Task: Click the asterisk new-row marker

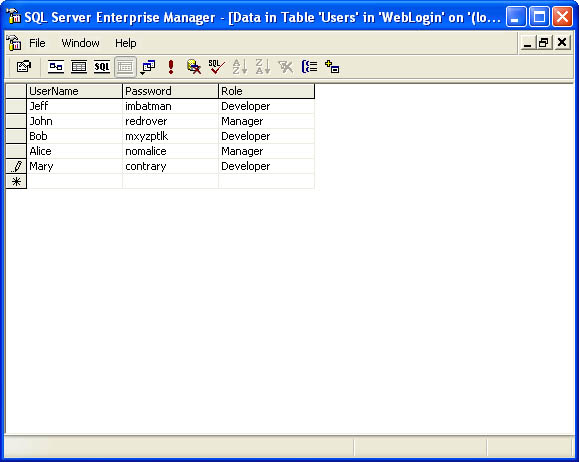Action: pyautogui.click(x=16, y=181)
